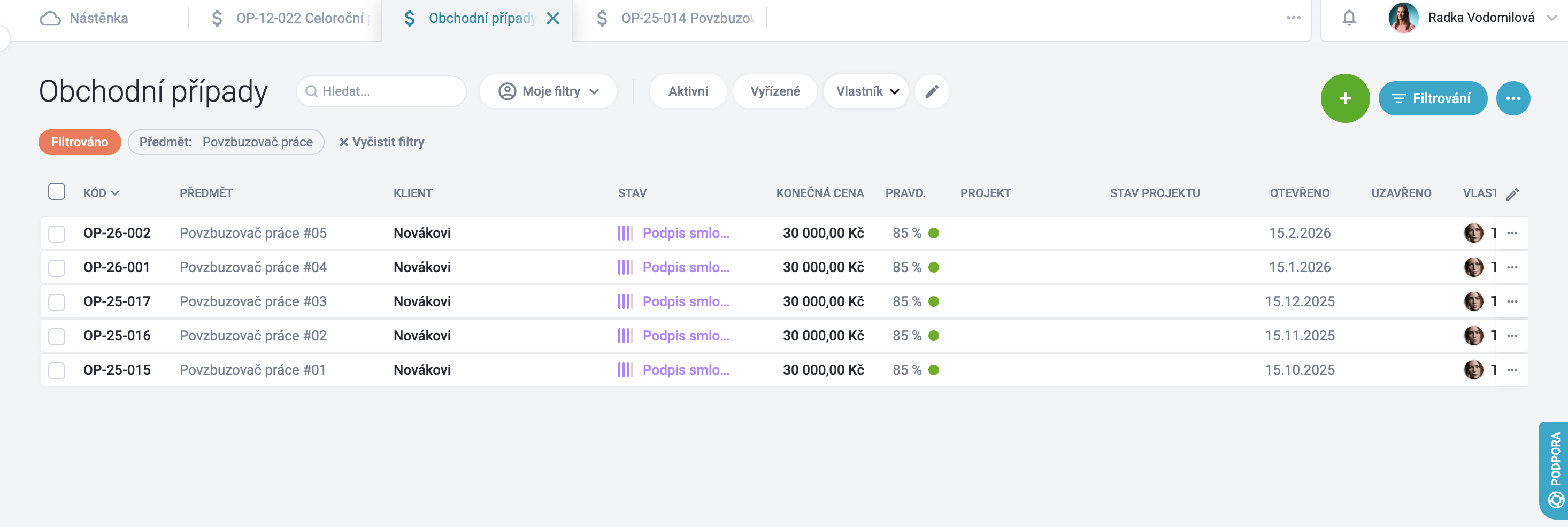Check the box for the OP-26-001 row

coord(57,268)
